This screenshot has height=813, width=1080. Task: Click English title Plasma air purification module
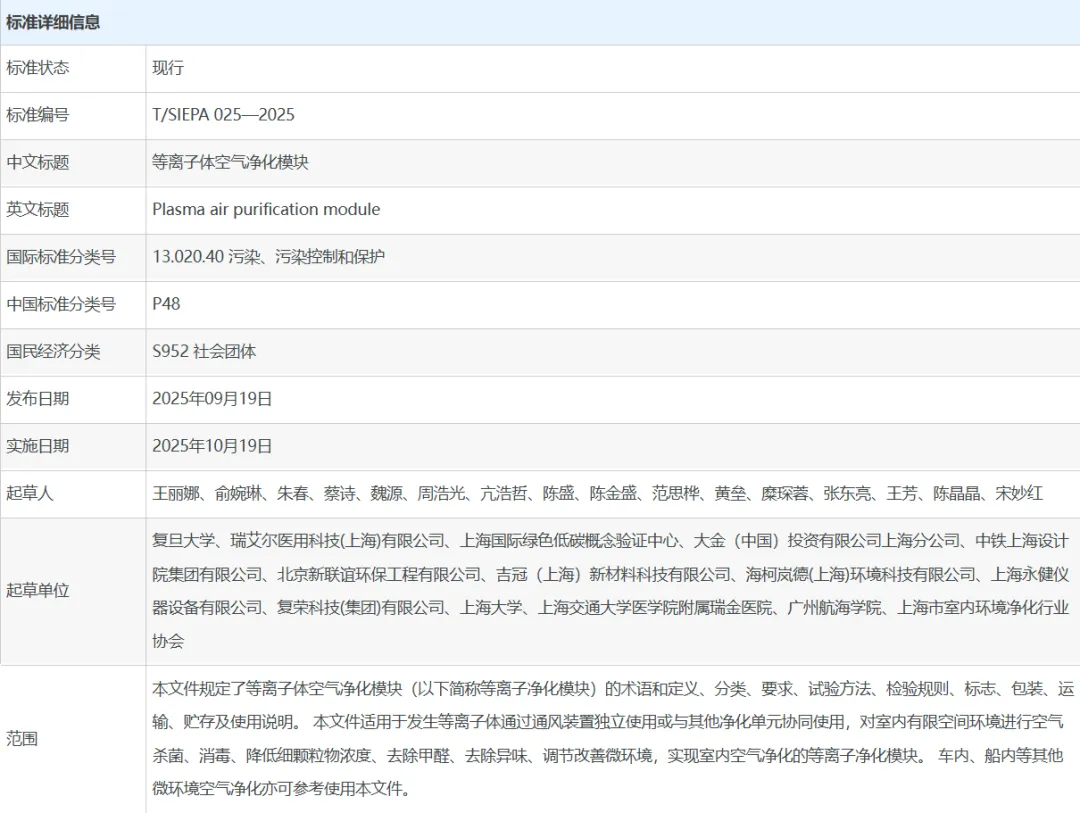point(266,209)
